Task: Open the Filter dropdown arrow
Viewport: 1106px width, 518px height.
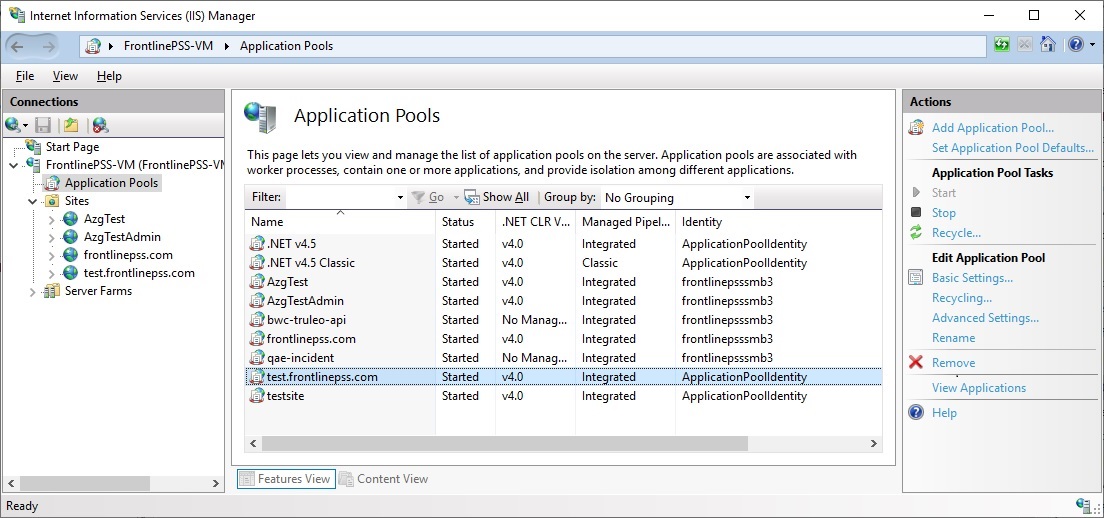Action: [x=400, y=198]
